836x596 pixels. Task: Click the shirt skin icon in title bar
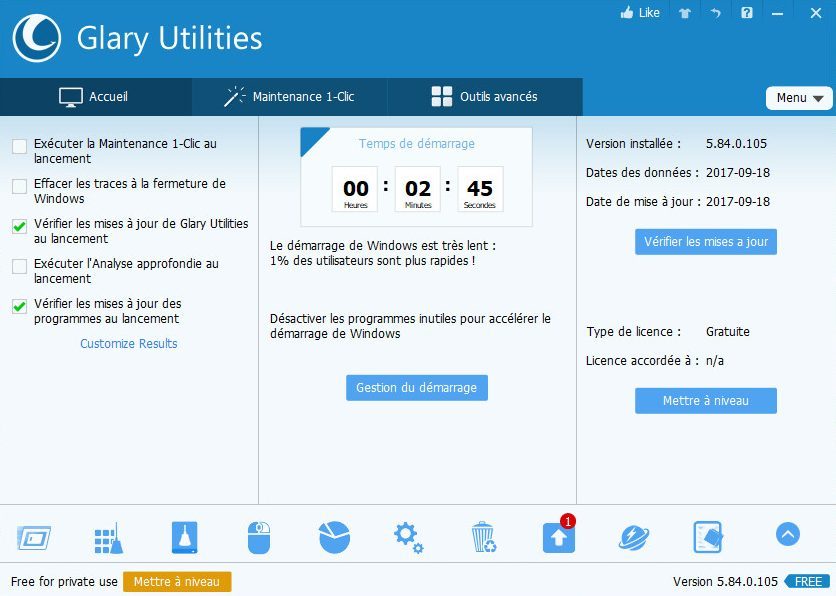coord(684,13)
